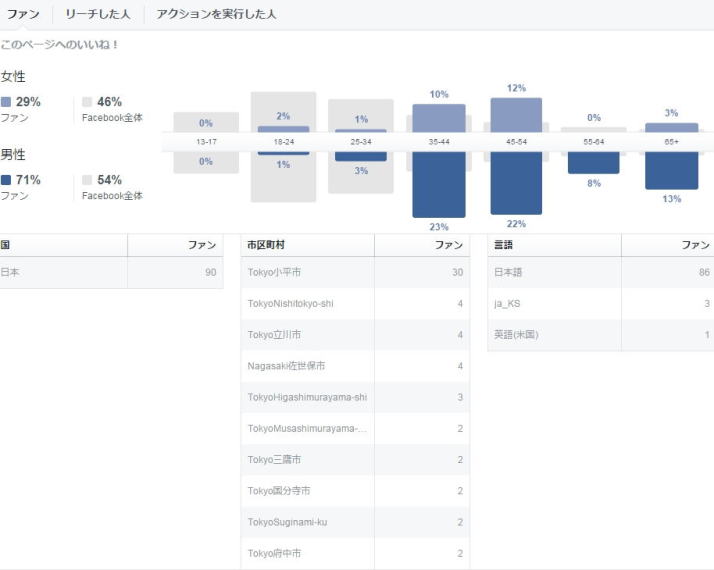This screenshot has height=570, width=714.
Task: Click the 30 fans value for Tokyo小平市
Action: (458, 272)
